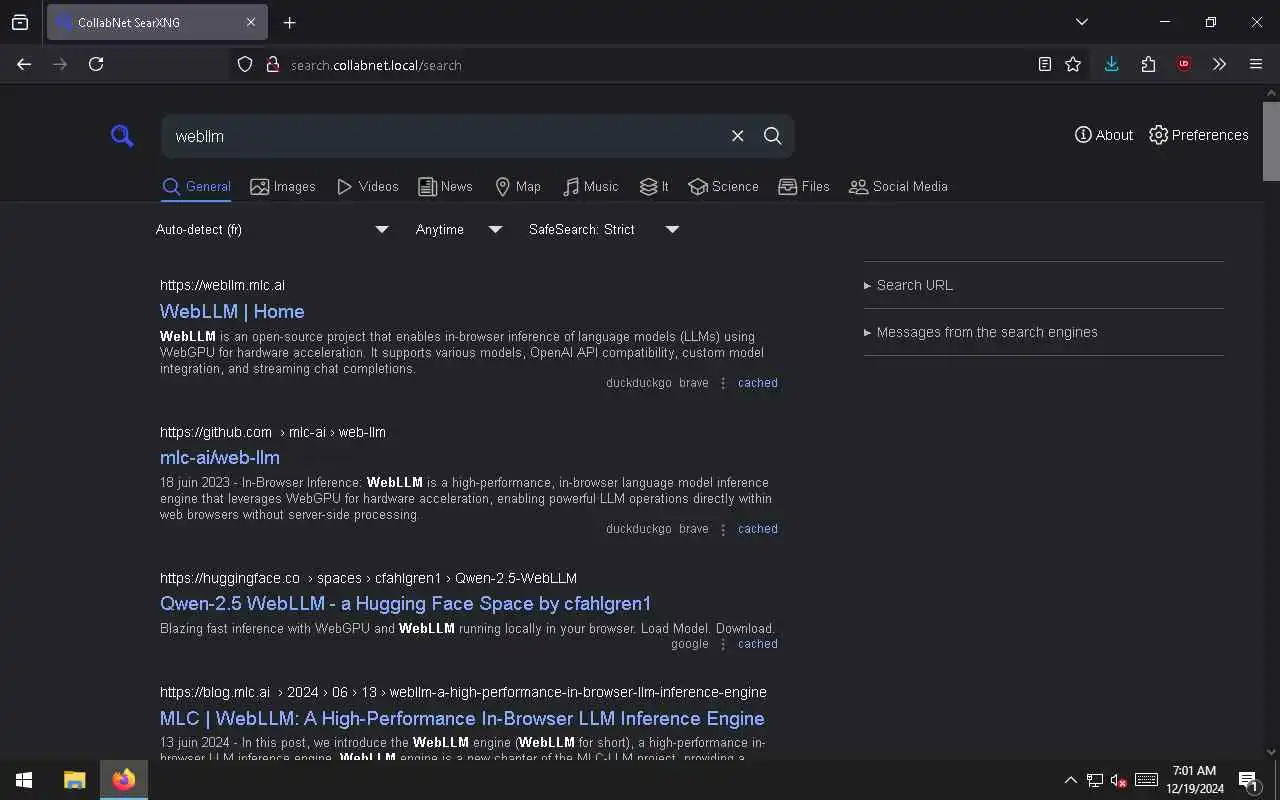
Task: Select the General search tab
Action: pyautogui.click(x=197, y=186)
